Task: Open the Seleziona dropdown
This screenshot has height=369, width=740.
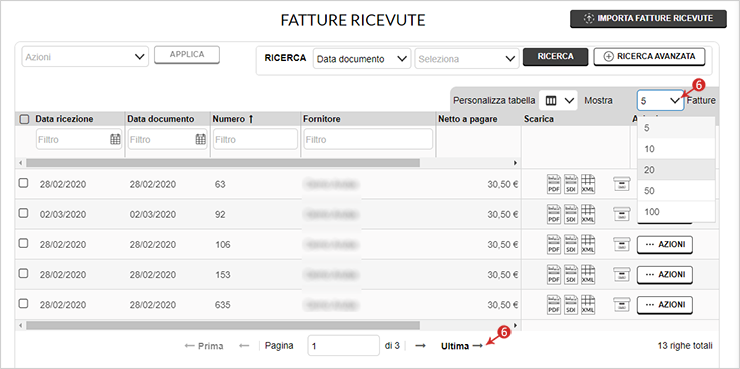Action: point(467,59)
